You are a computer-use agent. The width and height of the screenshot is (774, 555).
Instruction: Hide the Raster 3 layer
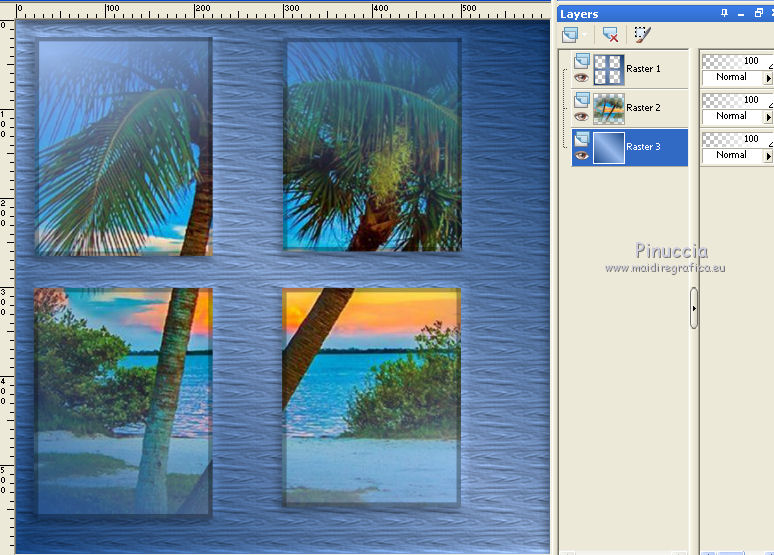tap(581, 156)
